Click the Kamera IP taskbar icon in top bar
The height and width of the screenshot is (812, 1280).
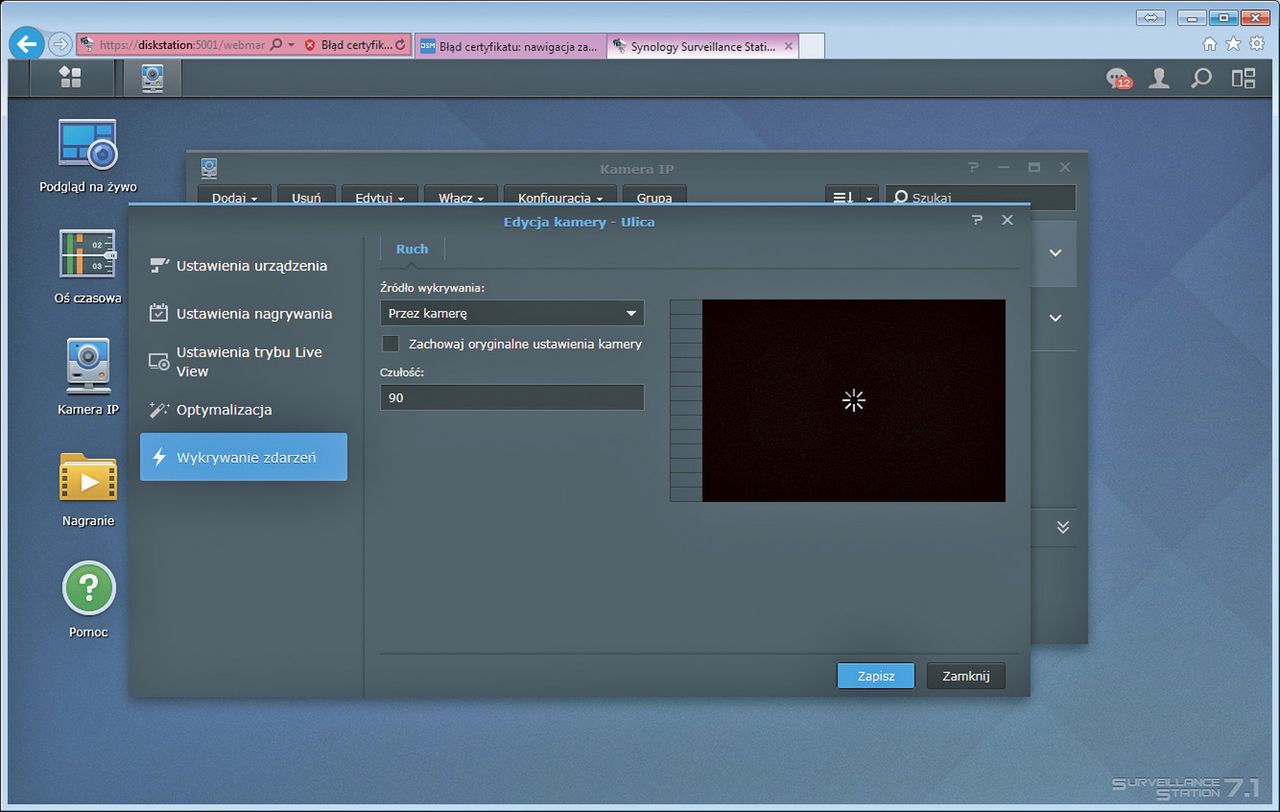[x=152, y=78]
